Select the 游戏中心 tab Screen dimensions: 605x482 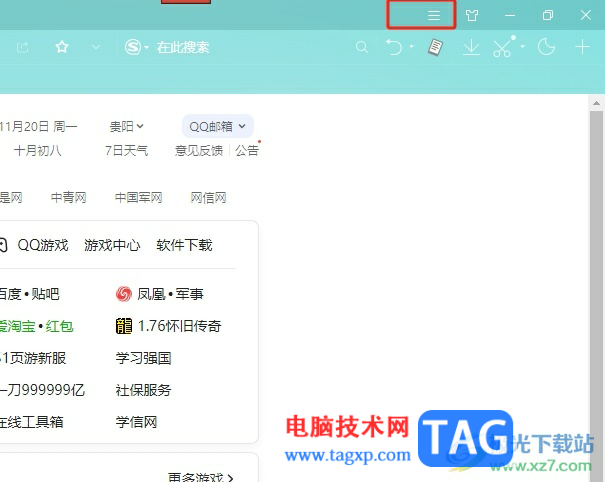click(112, 245)
